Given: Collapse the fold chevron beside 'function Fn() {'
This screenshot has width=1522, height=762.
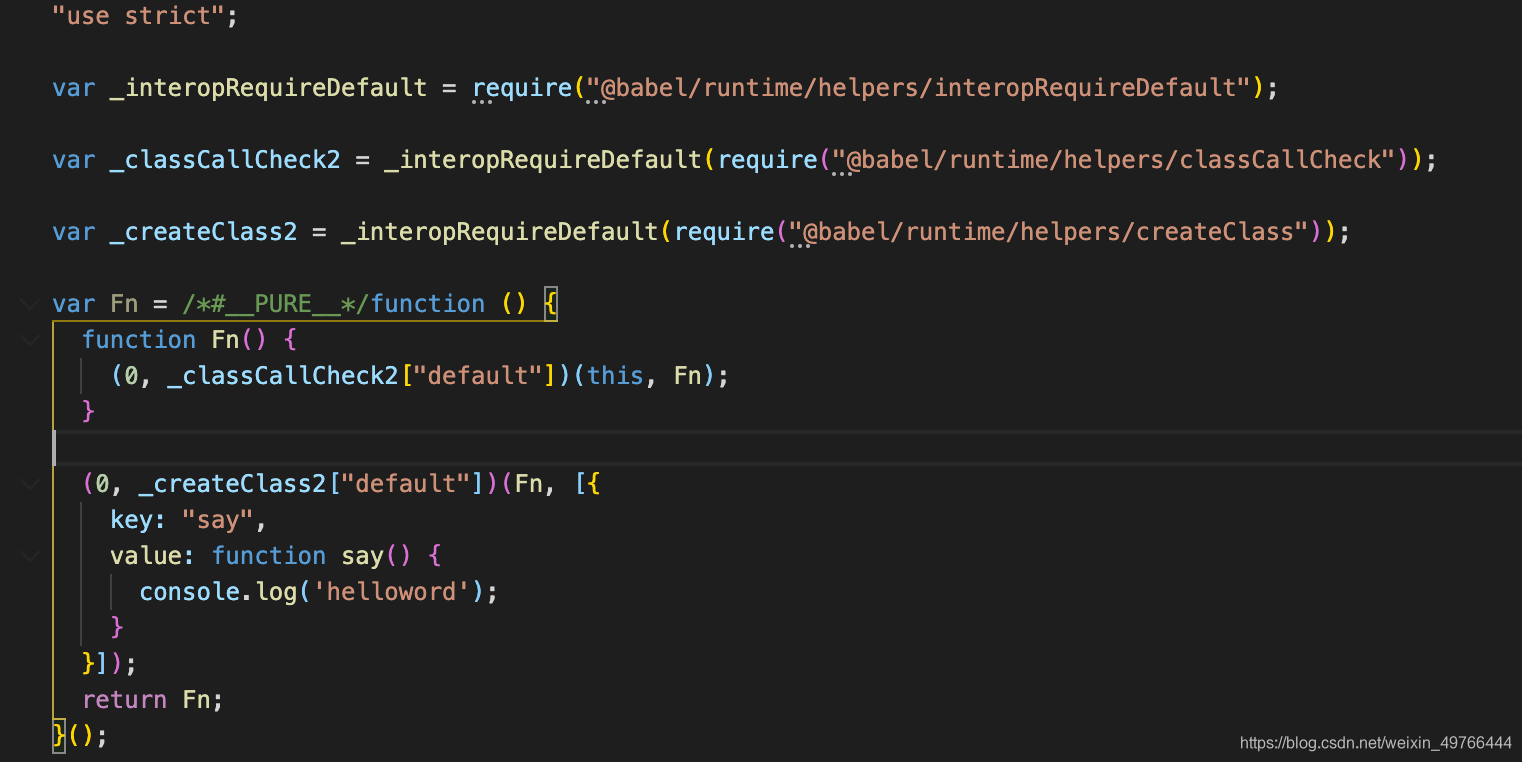Looking at the screenshot, I should tap(31, 340).
